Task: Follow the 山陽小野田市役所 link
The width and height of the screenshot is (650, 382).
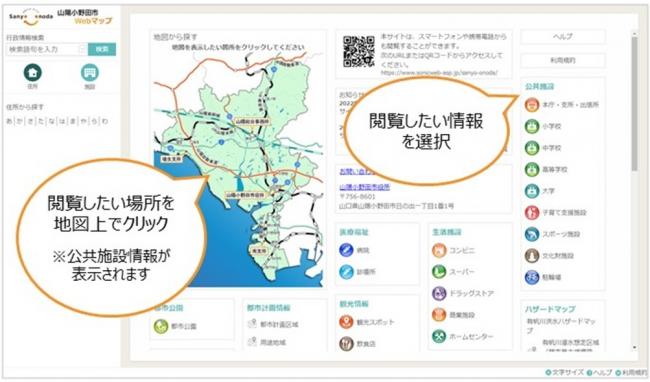Action: 365,187
